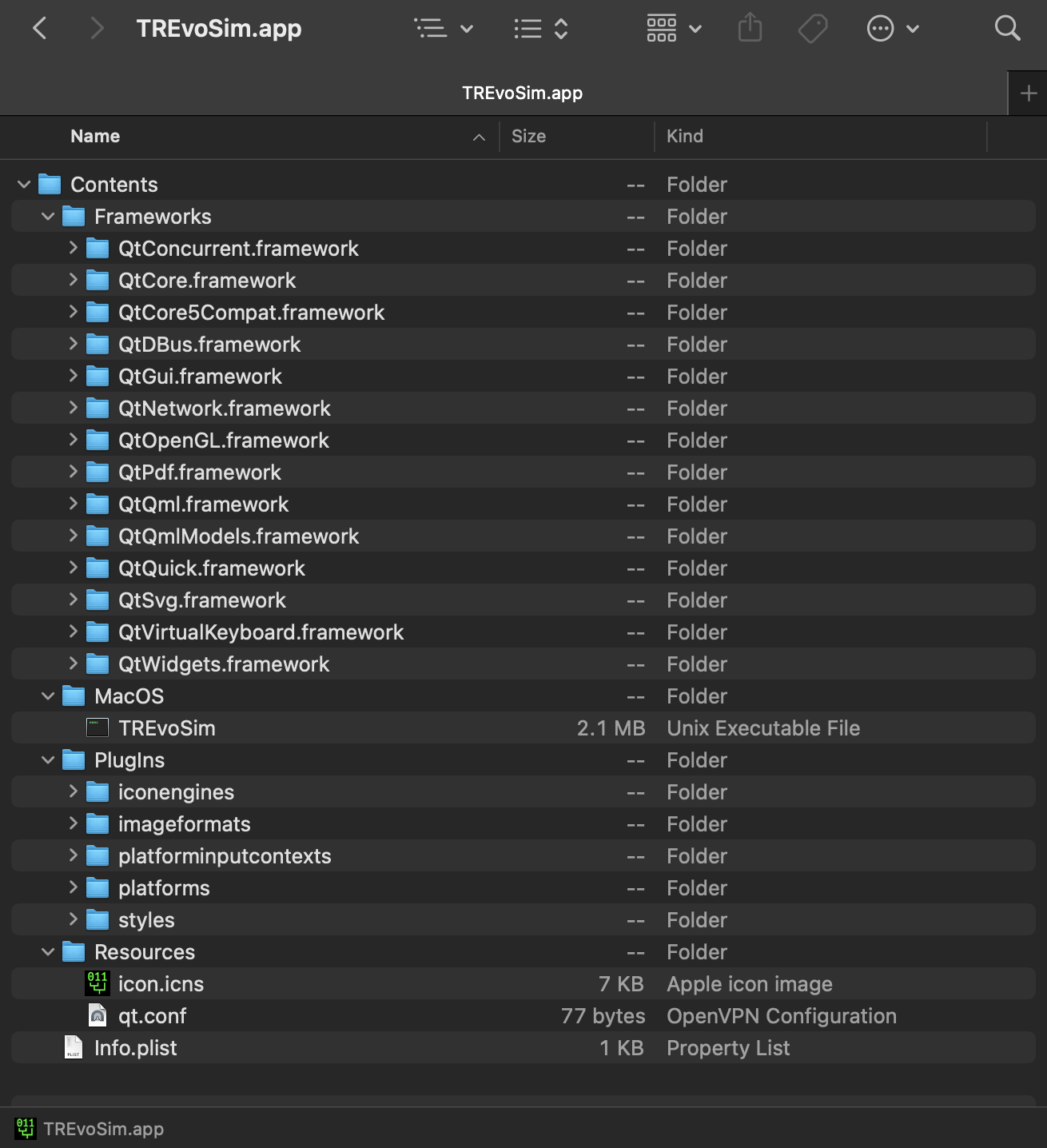Sort by the Name column header
This screenshot has height=1148, width=1047.
[95, 137]
